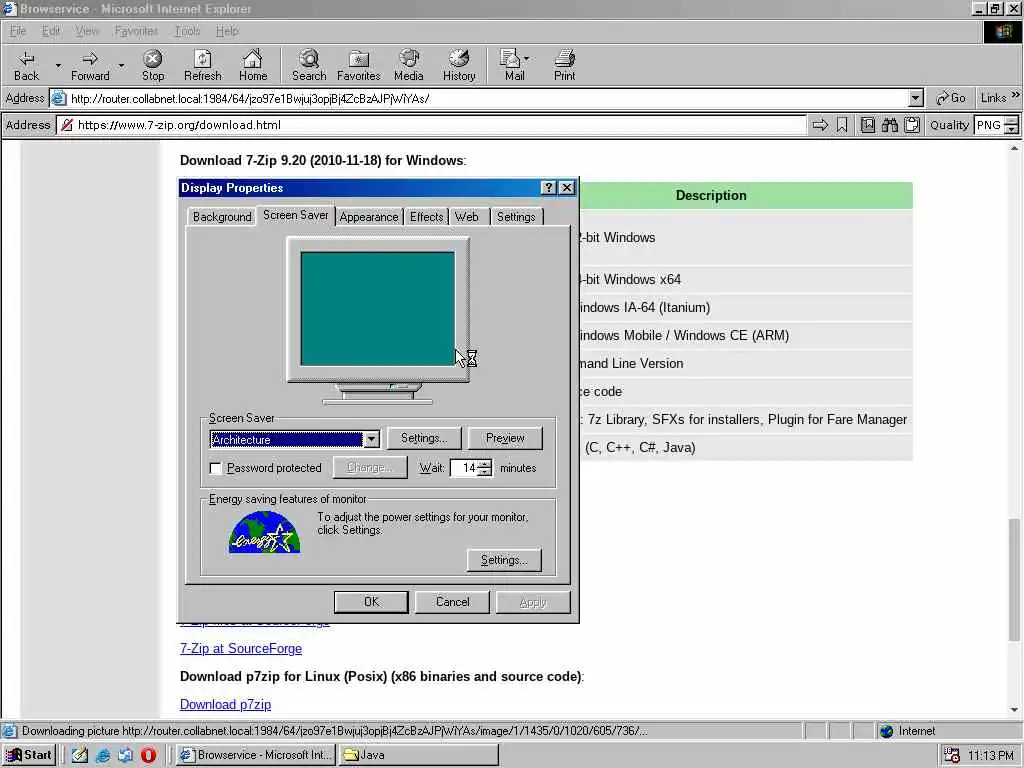Open the Forward button history dropdown arrow
This screenshot has width=1024, height=768.
pyautogui.click(x=121, y=65)
